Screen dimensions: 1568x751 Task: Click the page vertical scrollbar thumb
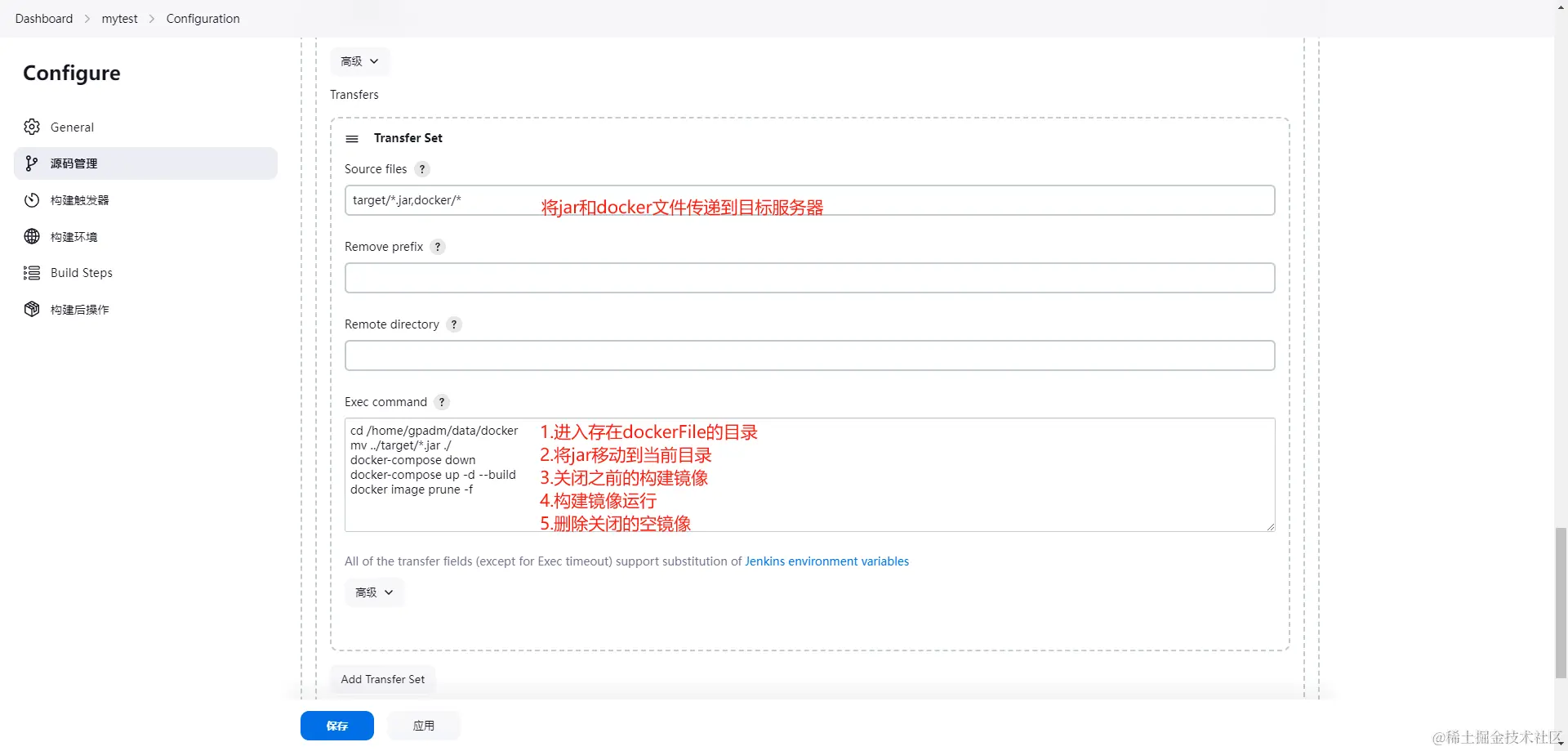pyautogui.click(x=1561, y=603)
